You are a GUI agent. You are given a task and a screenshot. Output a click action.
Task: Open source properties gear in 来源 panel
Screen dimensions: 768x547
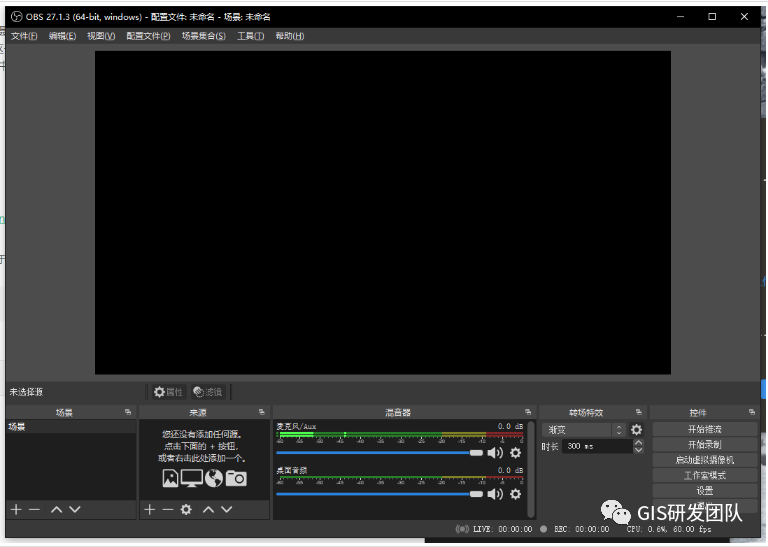click(x=186, y=510)
